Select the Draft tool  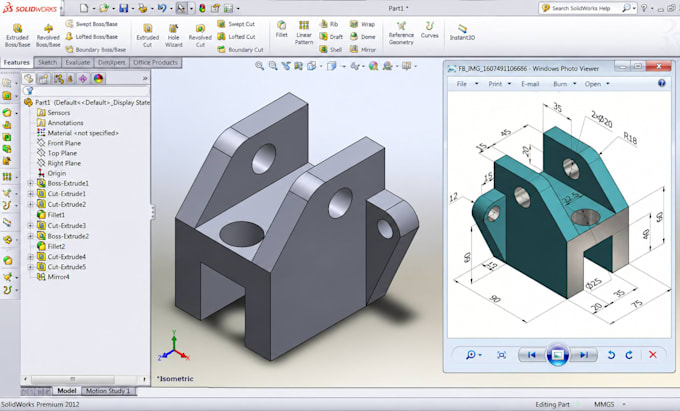(x=331, y=37)
